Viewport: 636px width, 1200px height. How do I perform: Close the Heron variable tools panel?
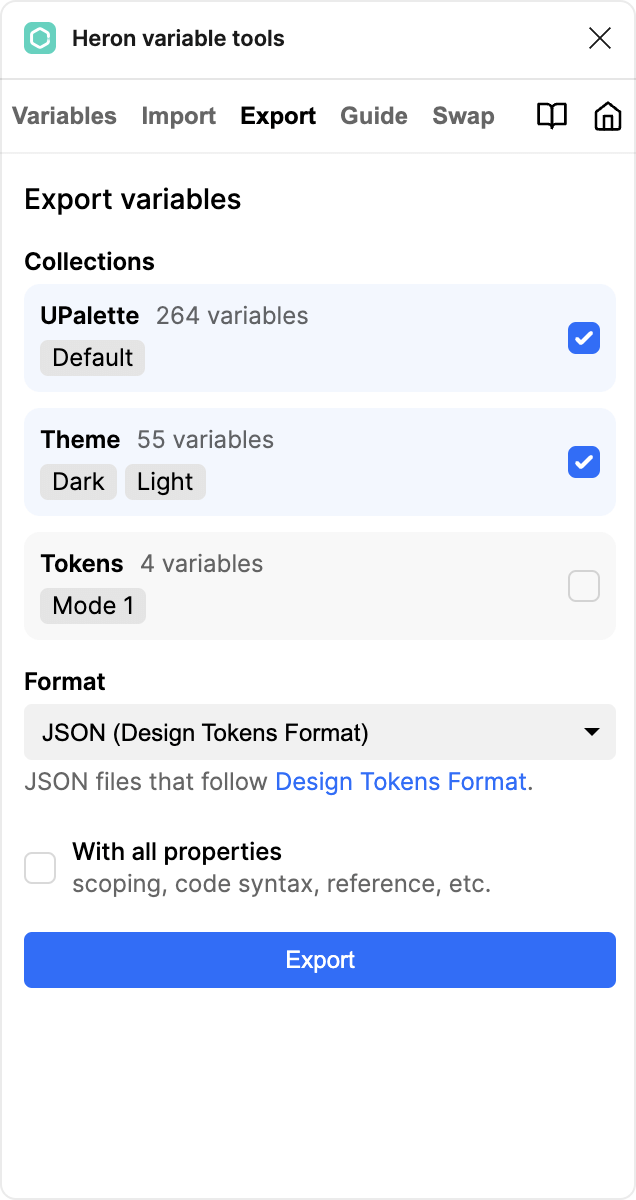click(x=600, y=39)
